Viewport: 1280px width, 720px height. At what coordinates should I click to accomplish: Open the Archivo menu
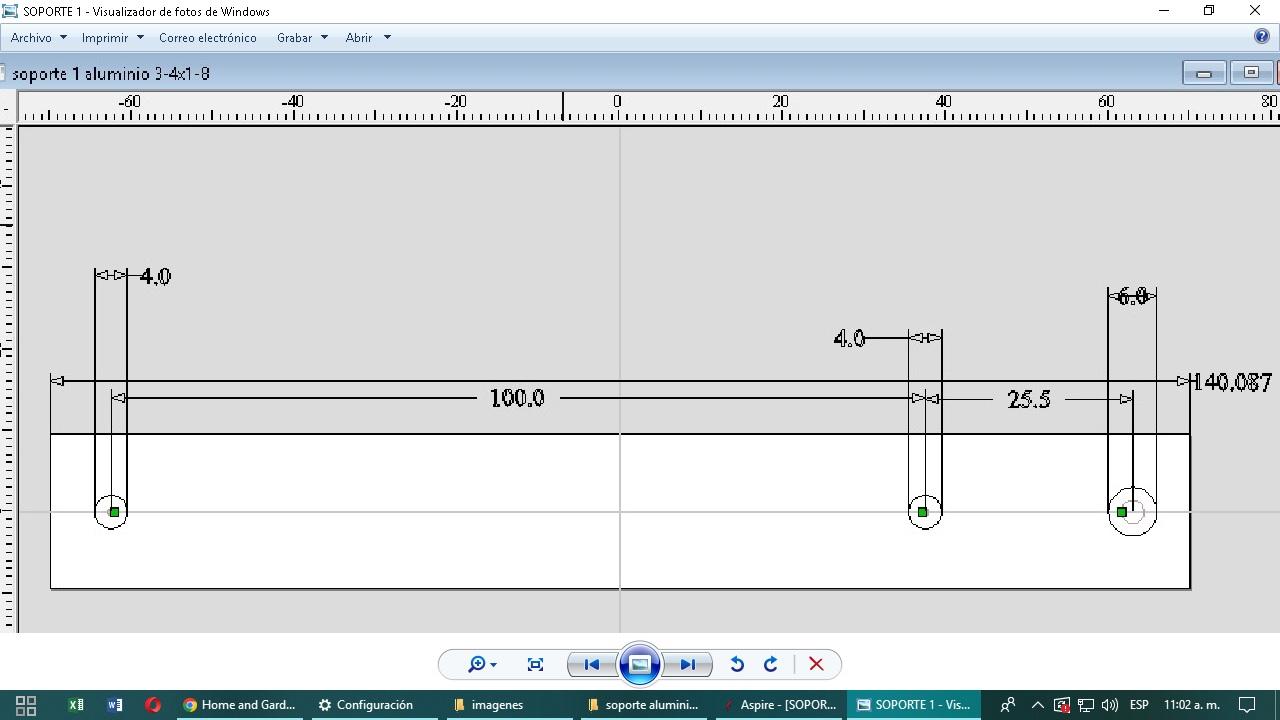[x=39, y=38]
